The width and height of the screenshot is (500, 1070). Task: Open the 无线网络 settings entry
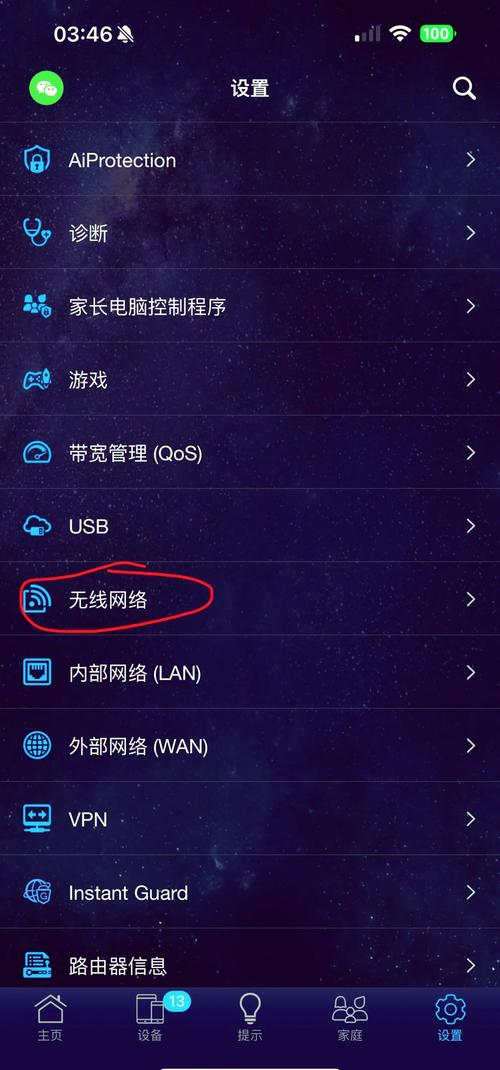click(x=250, y=600)
